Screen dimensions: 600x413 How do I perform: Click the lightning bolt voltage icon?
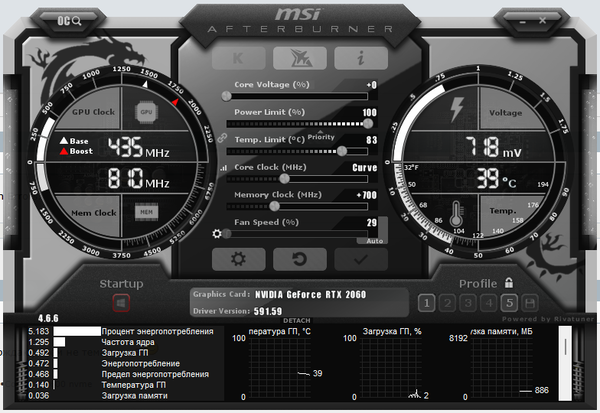point(457,110)
